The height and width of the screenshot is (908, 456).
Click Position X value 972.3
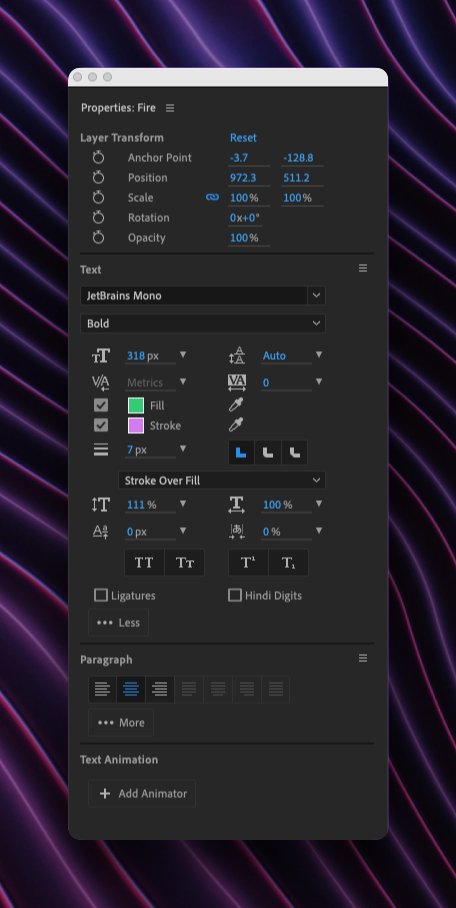[x=243, y=178]
